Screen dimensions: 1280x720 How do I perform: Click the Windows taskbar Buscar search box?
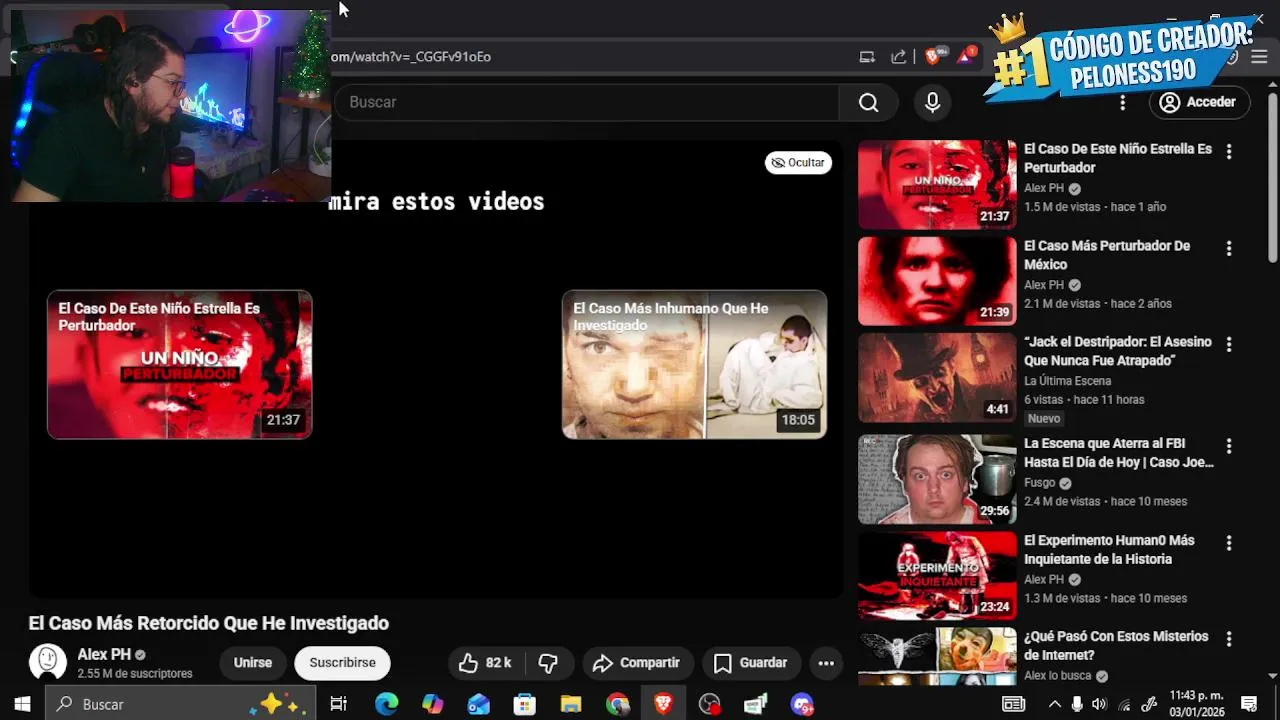[x=180, y=704]
